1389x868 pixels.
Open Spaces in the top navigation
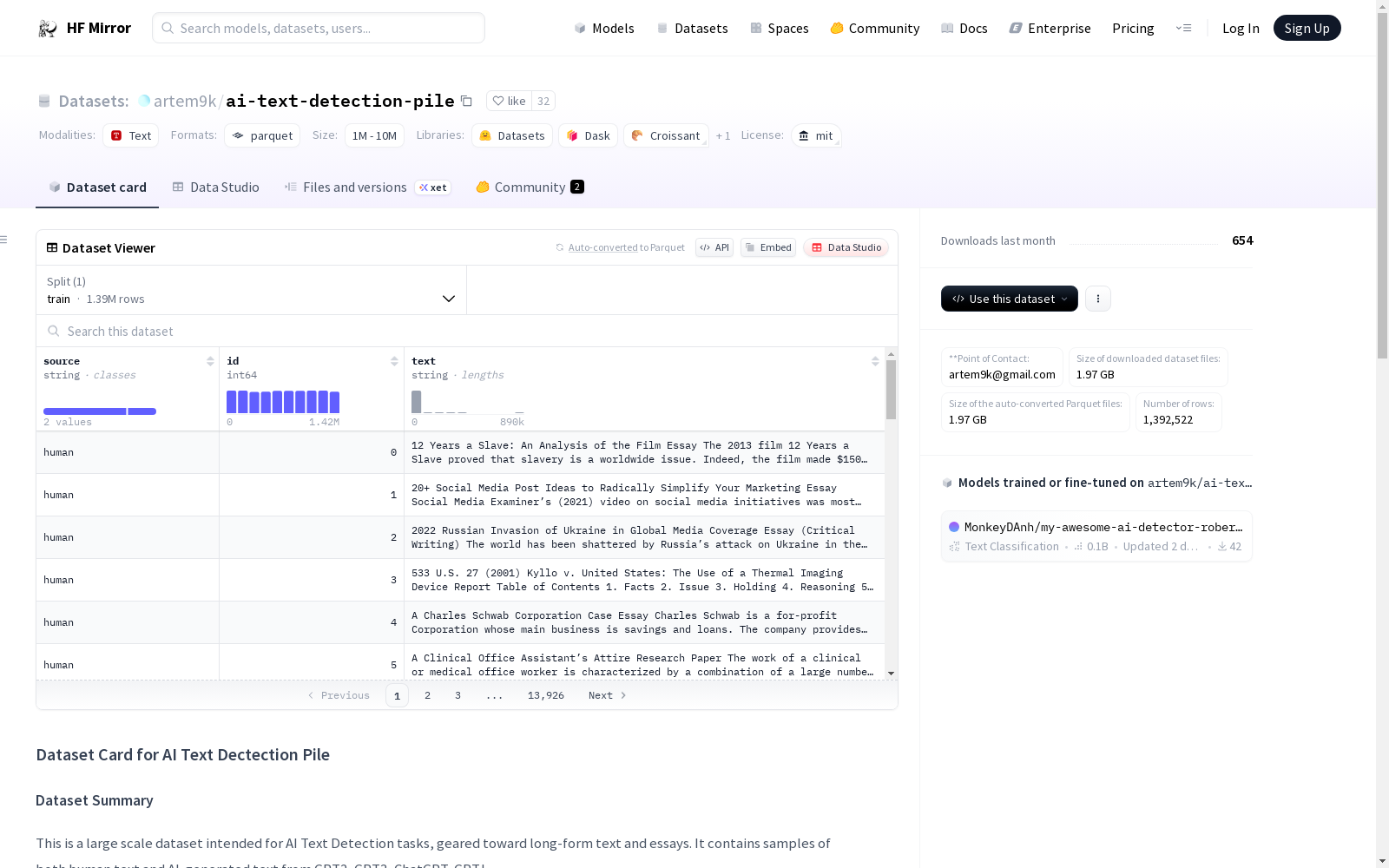coord(780,29)
